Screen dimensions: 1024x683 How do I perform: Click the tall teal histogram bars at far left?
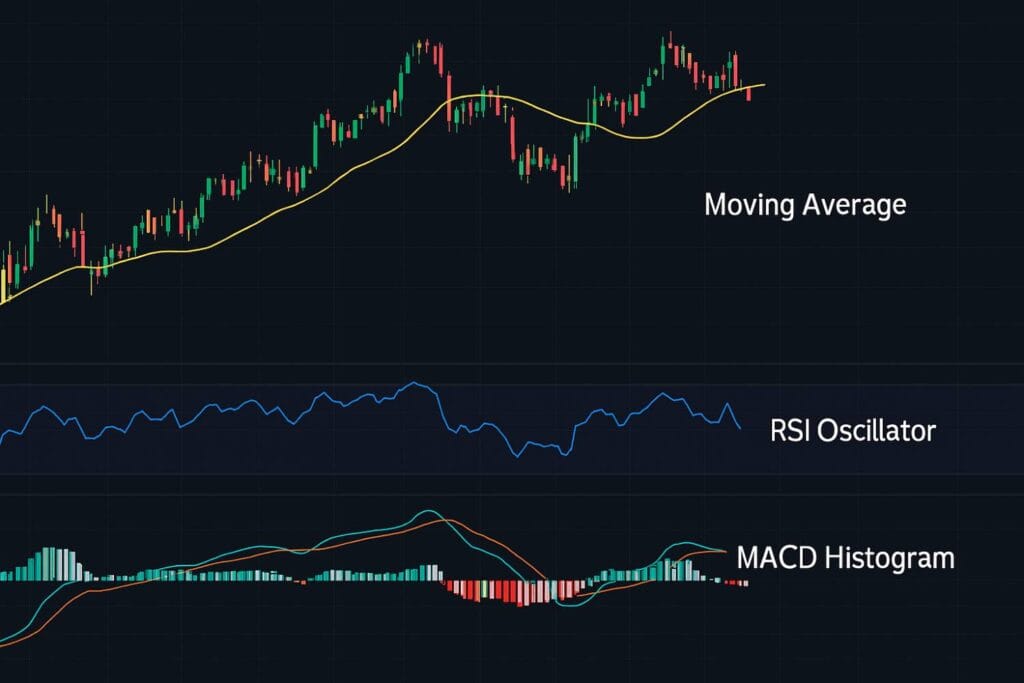[x=50, y=564]
